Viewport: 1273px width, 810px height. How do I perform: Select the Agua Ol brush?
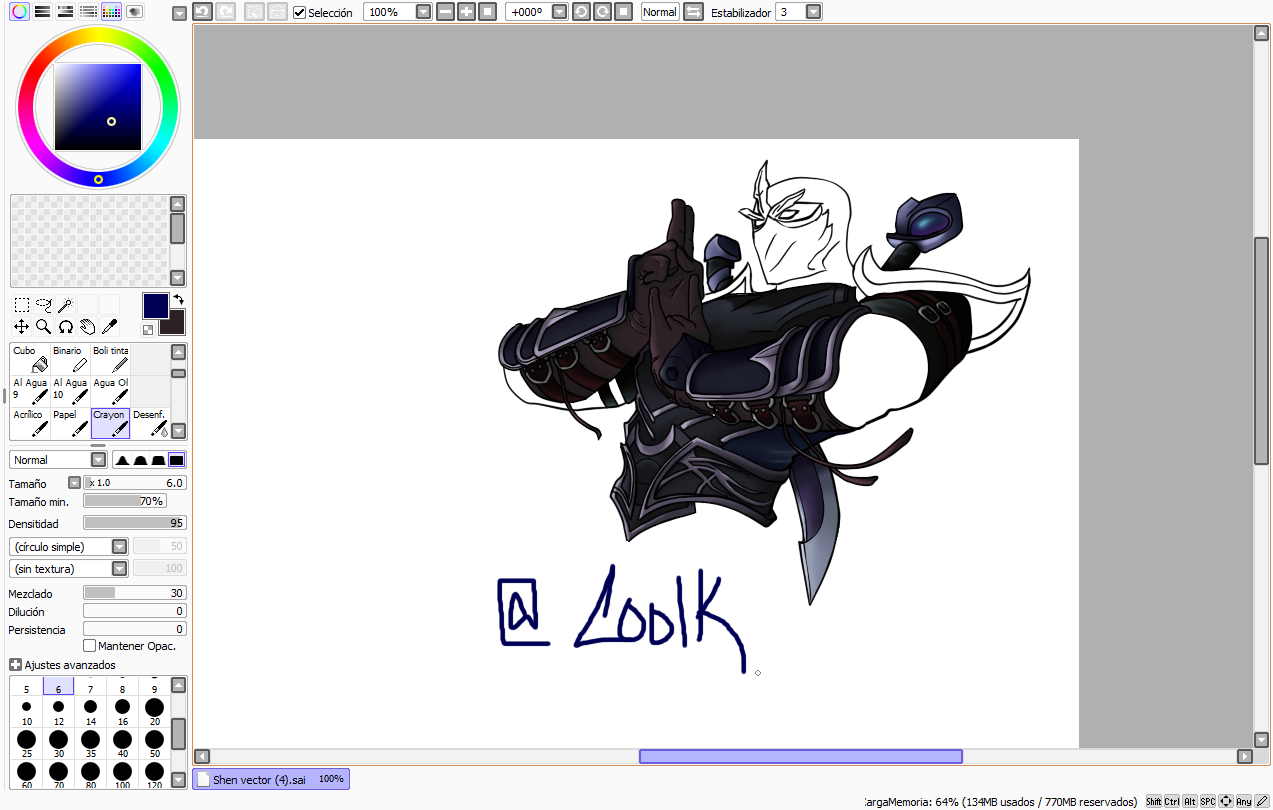(x=110, y=390)
